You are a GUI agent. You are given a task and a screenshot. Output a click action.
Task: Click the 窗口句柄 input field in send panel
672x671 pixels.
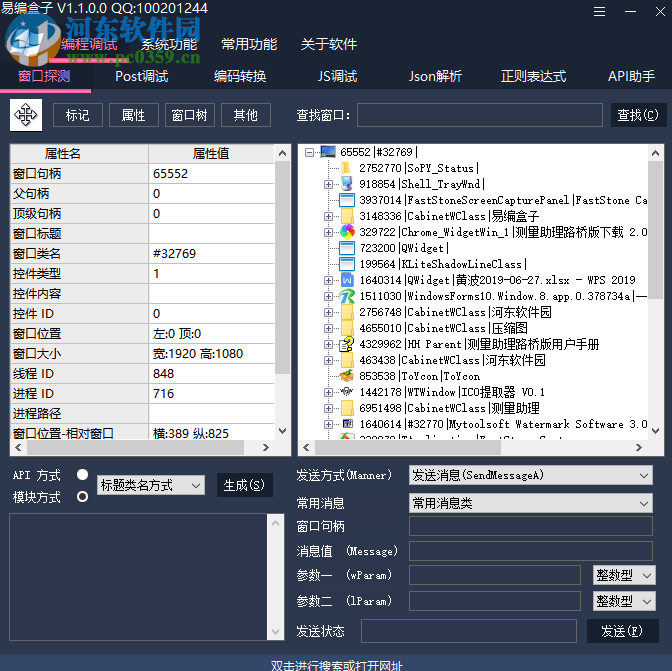pos(531,526)
